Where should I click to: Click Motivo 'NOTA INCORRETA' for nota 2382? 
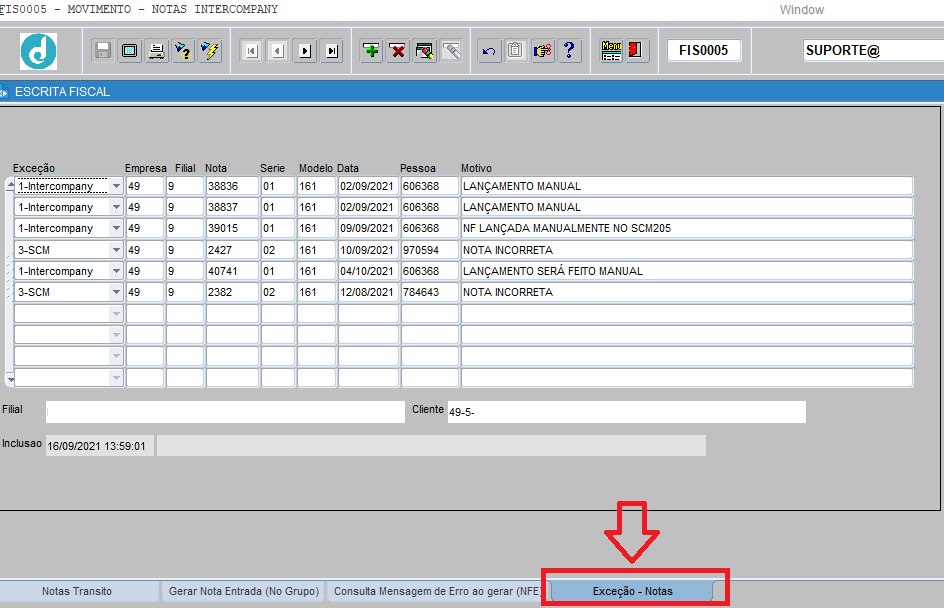coord(687,292)
